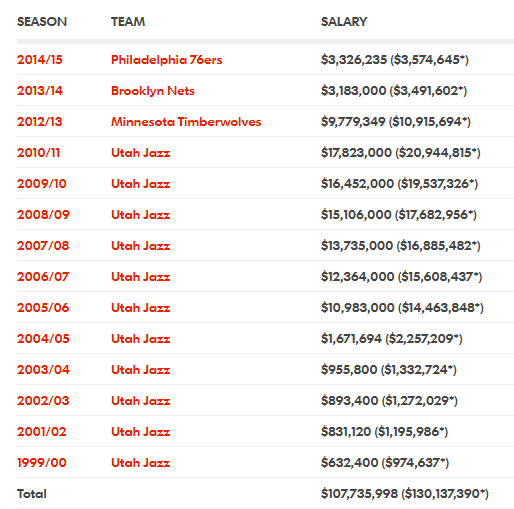The image size is (514, 509).
Task: Open the 2004/05 season link
Action: (43, 339)
